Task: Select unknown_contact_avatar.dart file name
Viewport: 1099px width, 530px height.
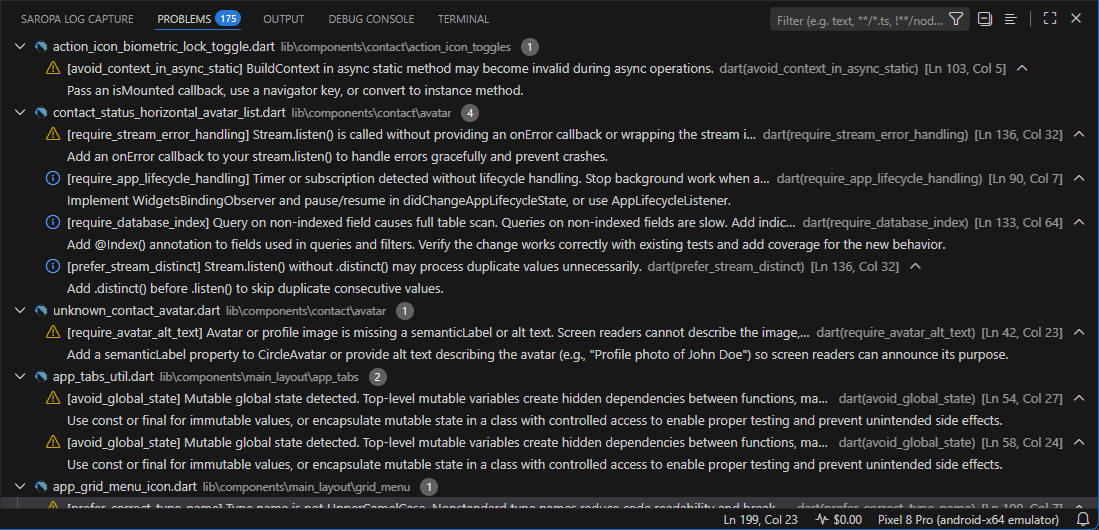Action: pos(137,311)
